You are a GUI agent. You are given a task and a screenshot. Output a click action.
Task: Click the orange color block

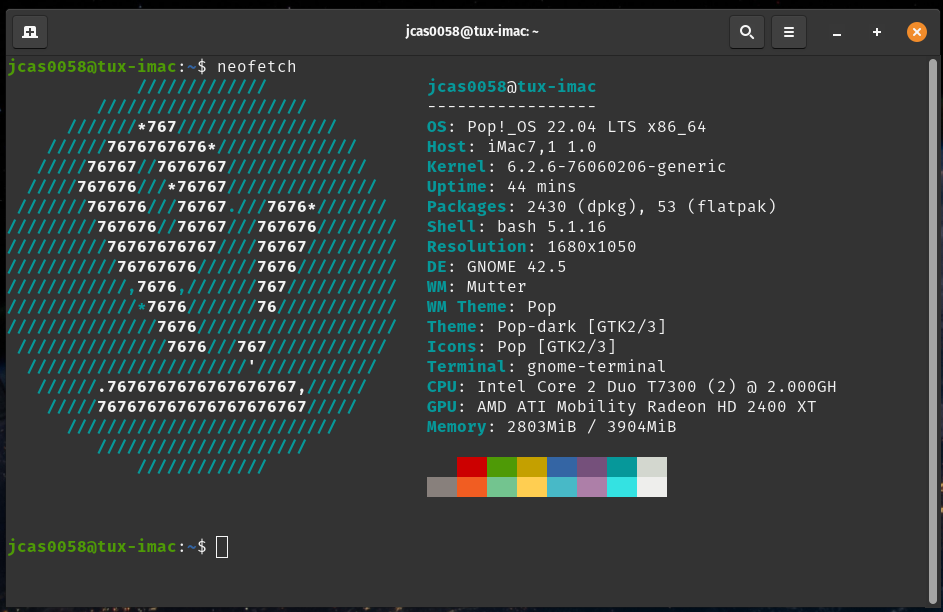tap(472, 487)
